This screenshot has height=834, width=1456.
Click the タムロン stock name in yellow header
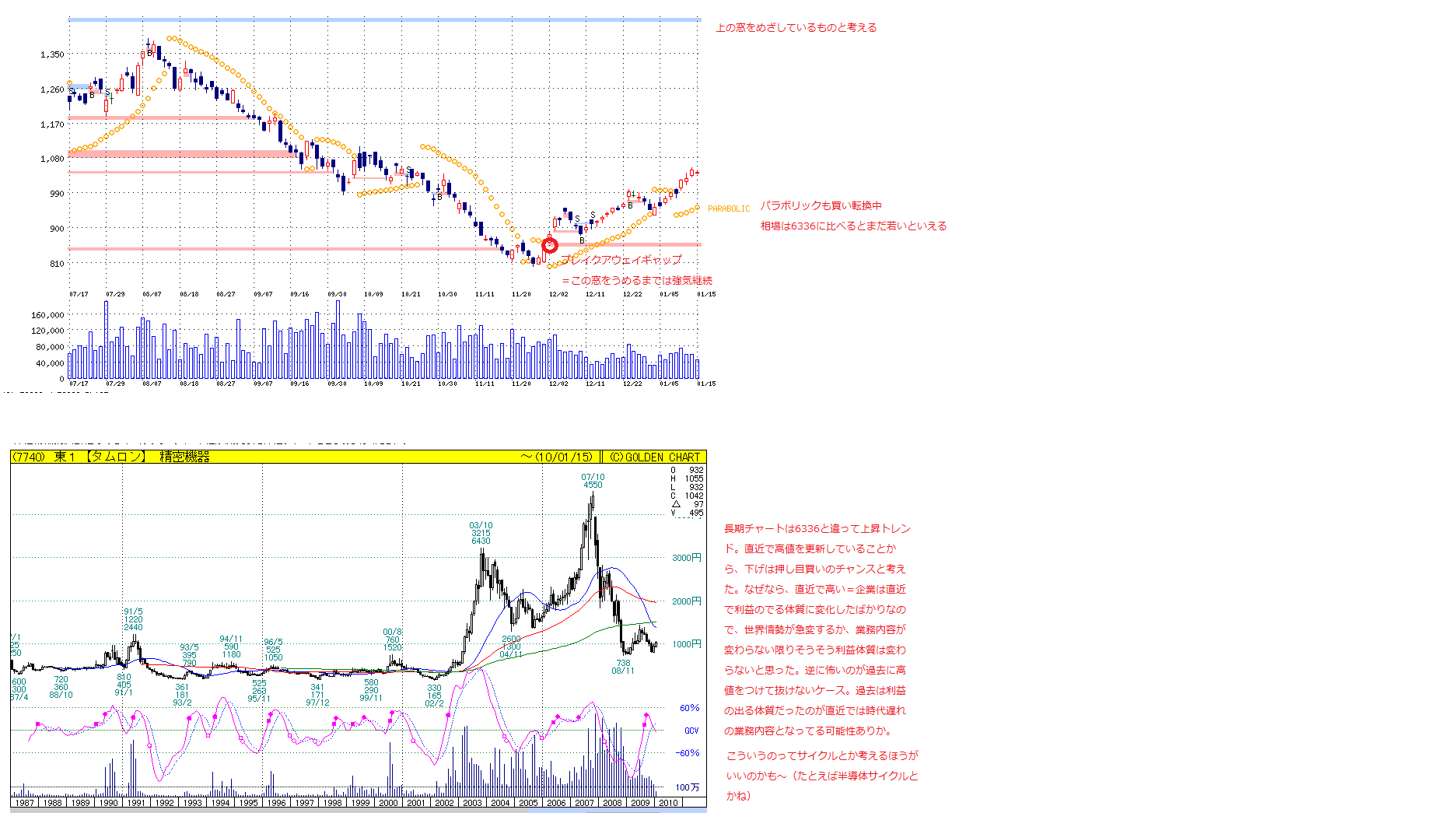(x=115, y=457)
